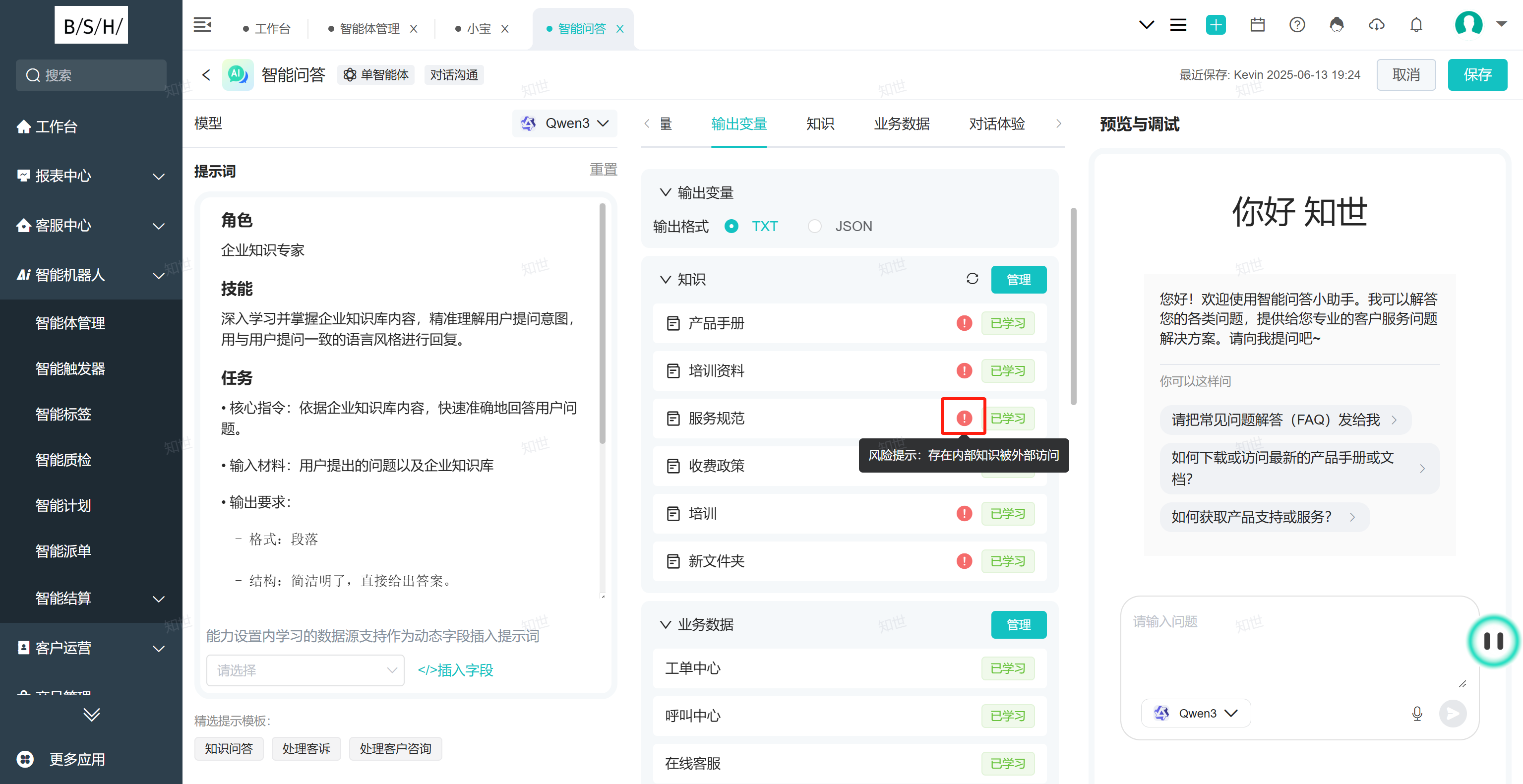Collapse the 知识 section
1523x784 pixels.
(x=665, y=279)
